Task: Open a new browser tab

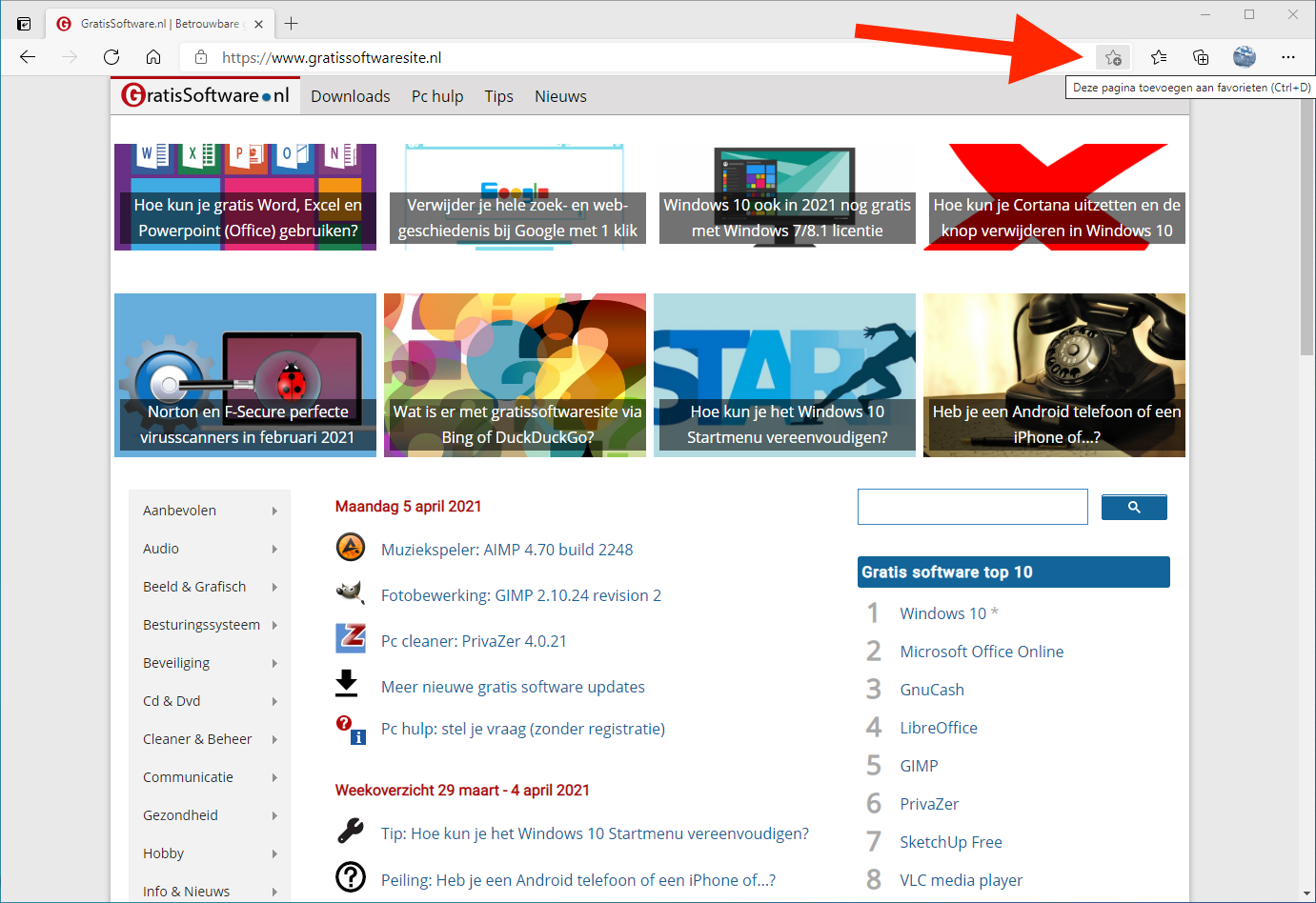Action: [292, 23]
